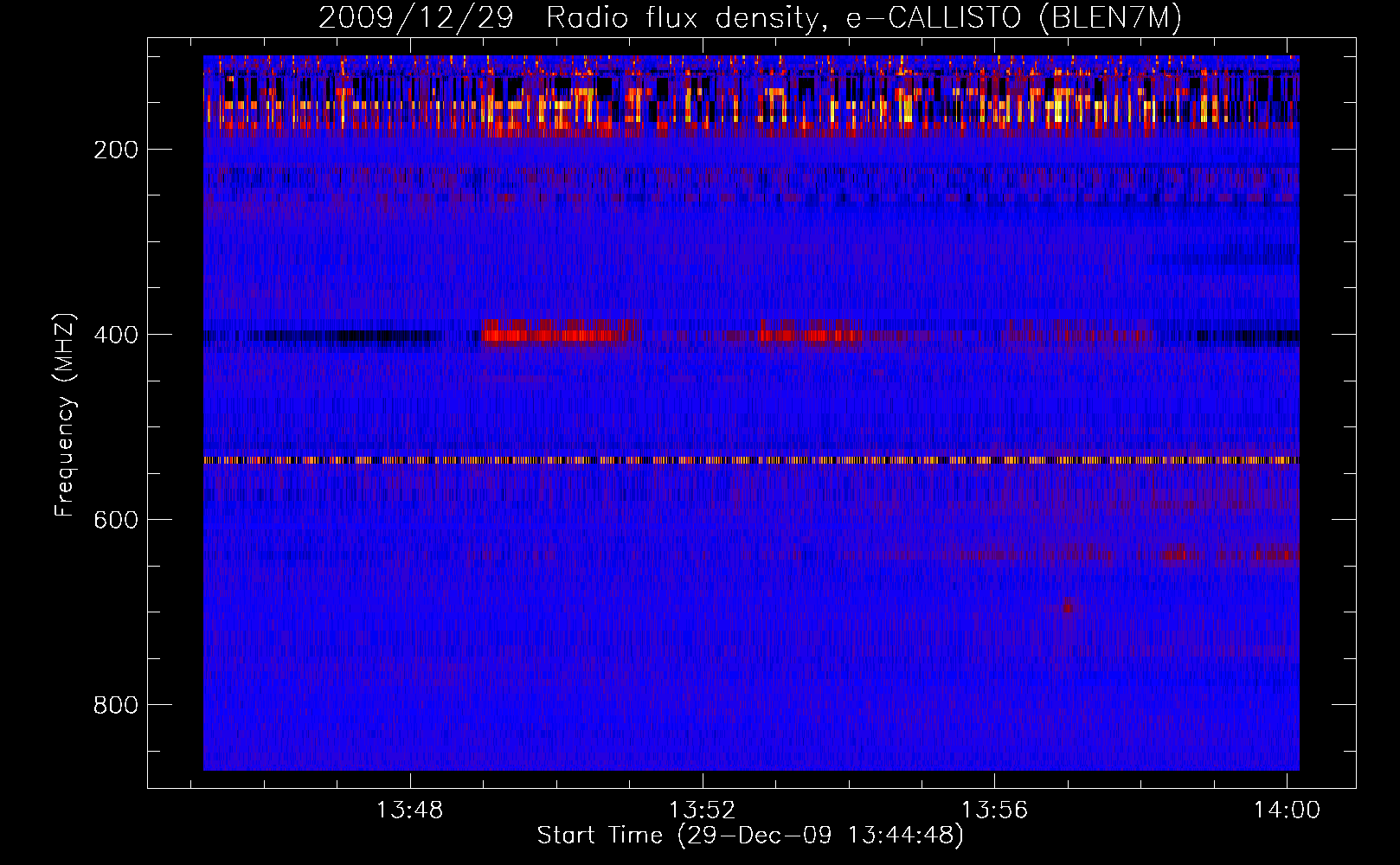Select the 800 frequency tick label
Image resolution: width=1400 pixels, height=865 pixels.
[116, 705]
